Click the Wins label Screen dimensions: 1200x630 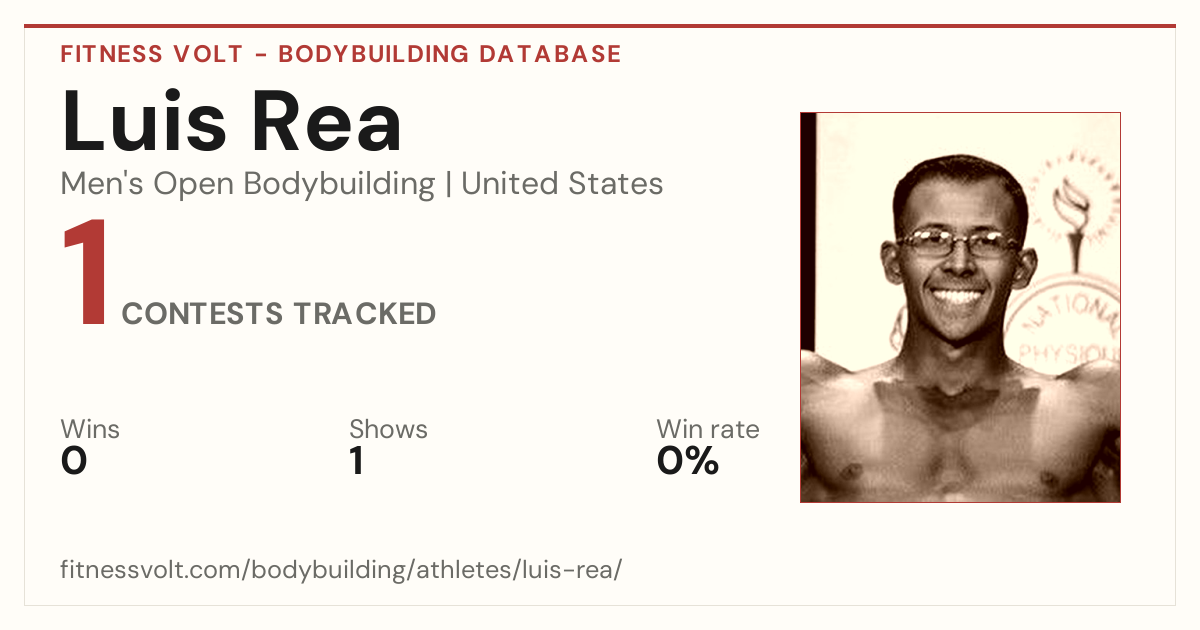tap(90, 430)
